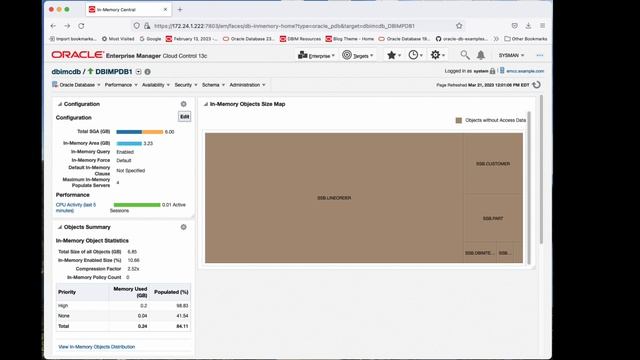The height and width of the screenshot is (360, 640).
Task: Select the None priority row
Action: point(123,316)
